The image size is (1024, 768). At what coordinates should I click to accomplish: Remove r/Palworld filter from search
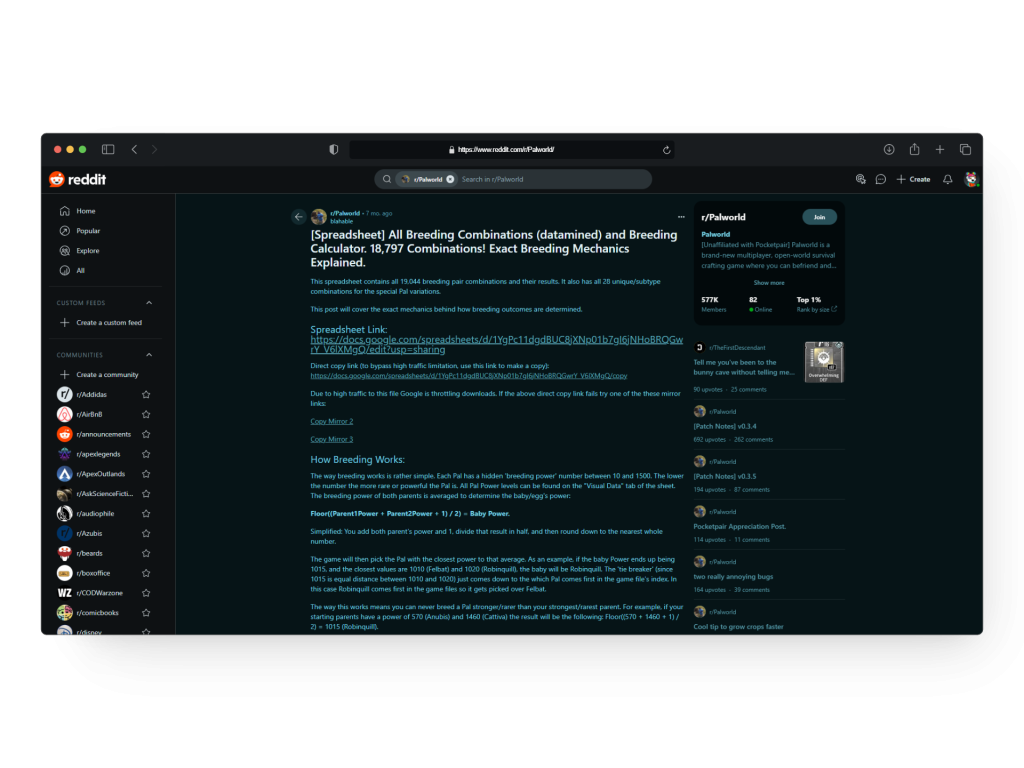450,179
